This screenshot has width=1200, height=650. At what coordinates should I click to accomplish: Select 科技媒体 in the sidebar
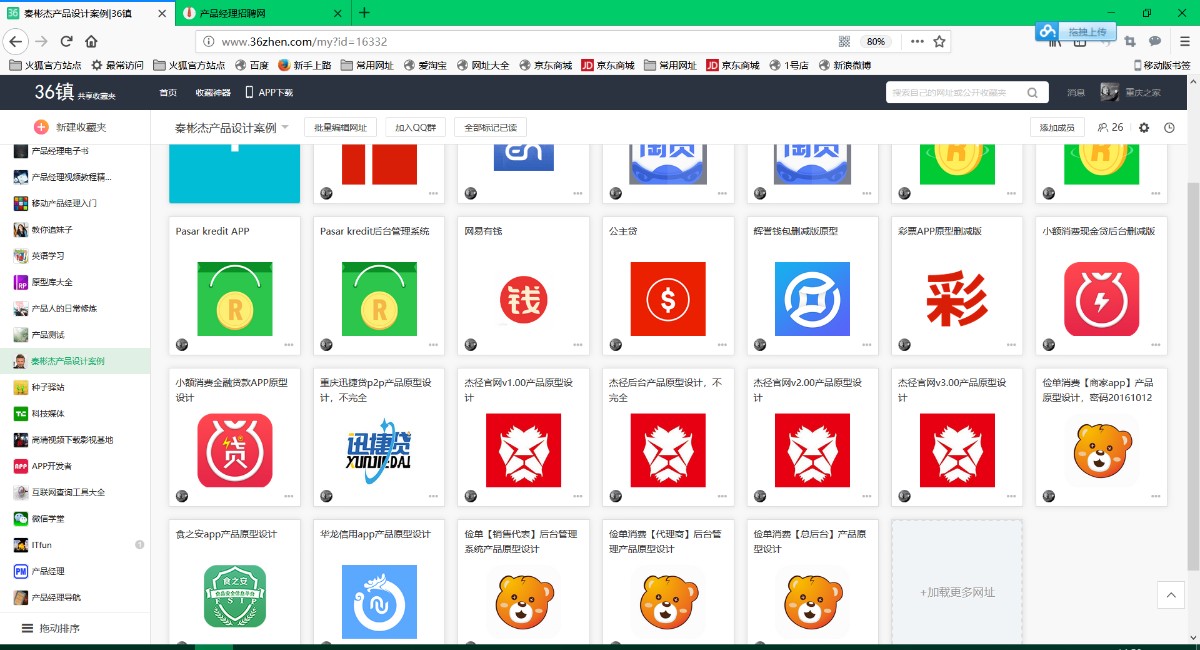[75, 413]
